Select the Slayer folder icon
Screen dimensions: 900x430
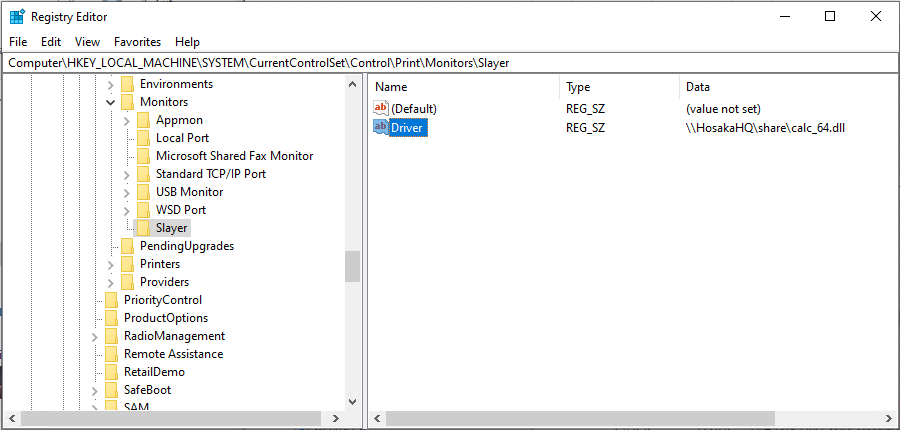(143, 228)
